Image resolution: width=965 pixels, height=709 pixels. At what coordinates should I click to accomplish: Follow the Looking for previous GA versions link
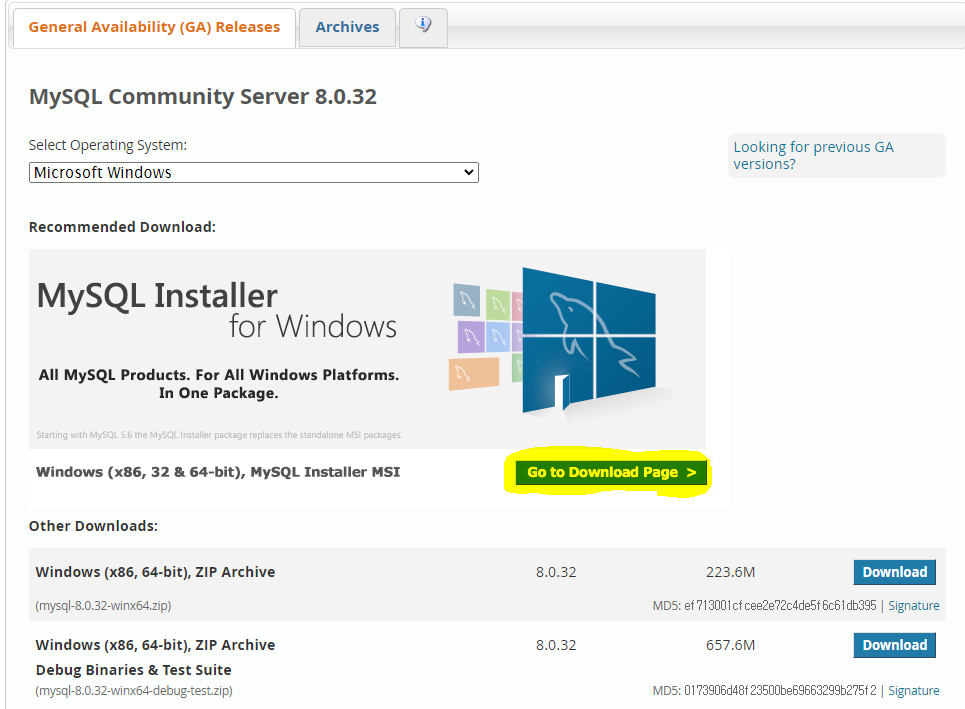pos(813,155)
